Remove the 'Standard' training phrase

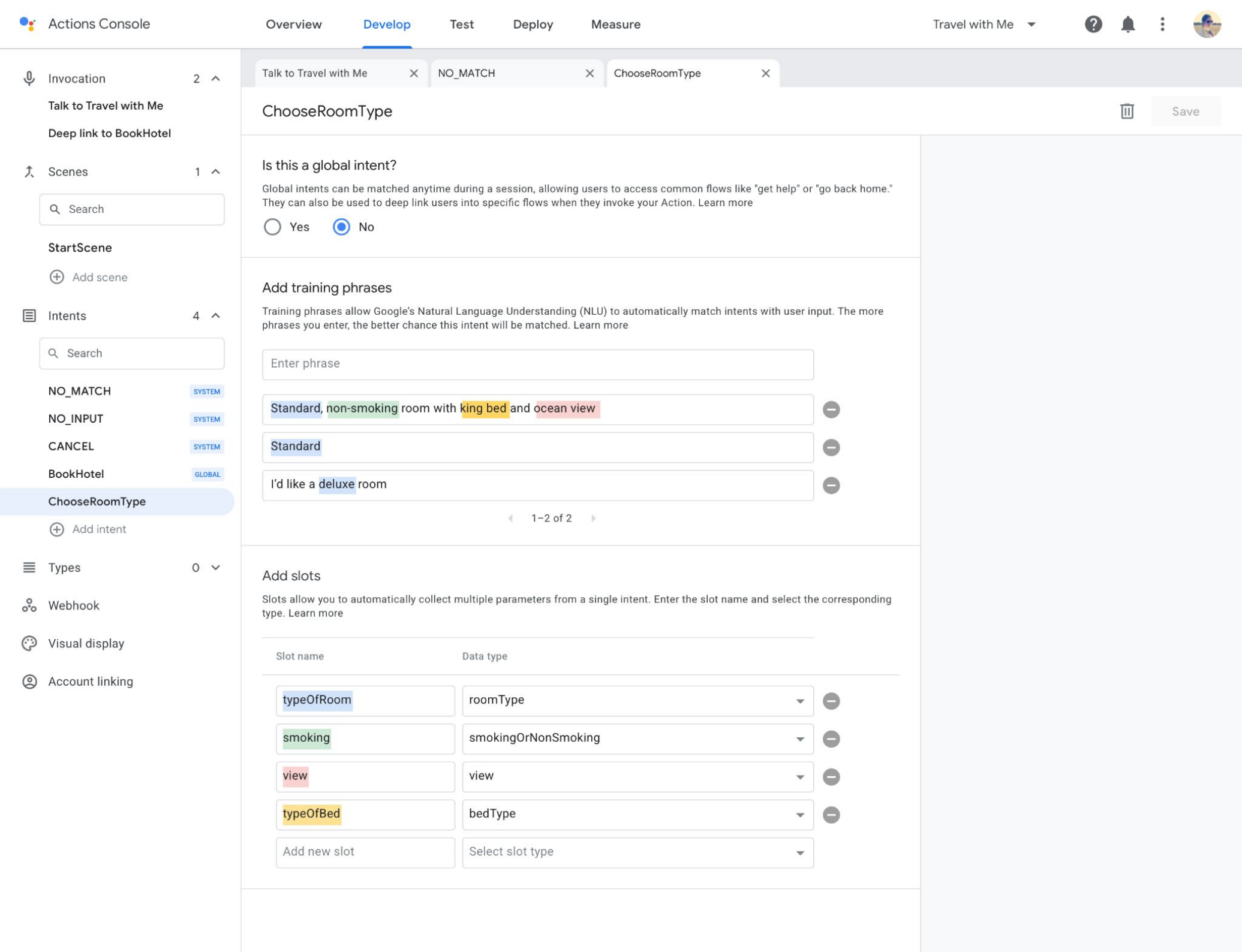click(831, 447)
